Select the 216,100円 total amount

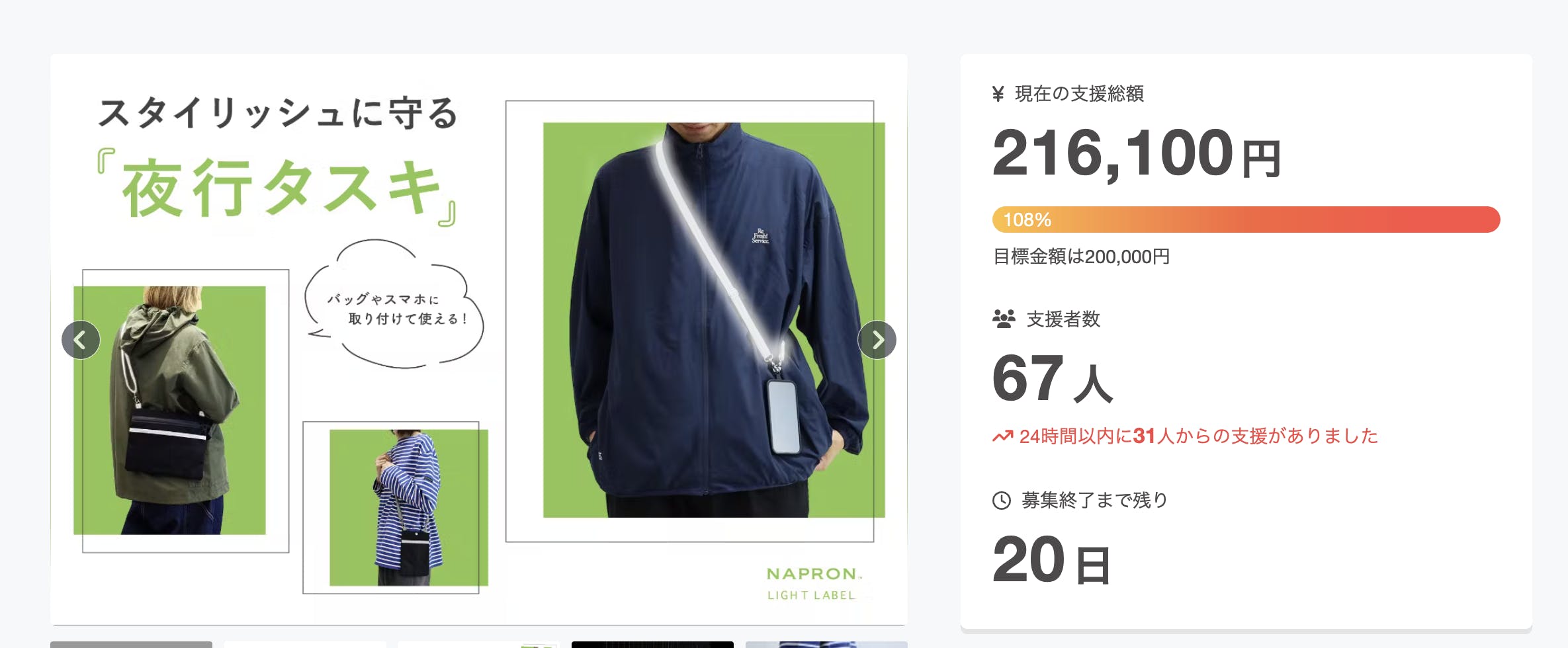coord(1137,154)
